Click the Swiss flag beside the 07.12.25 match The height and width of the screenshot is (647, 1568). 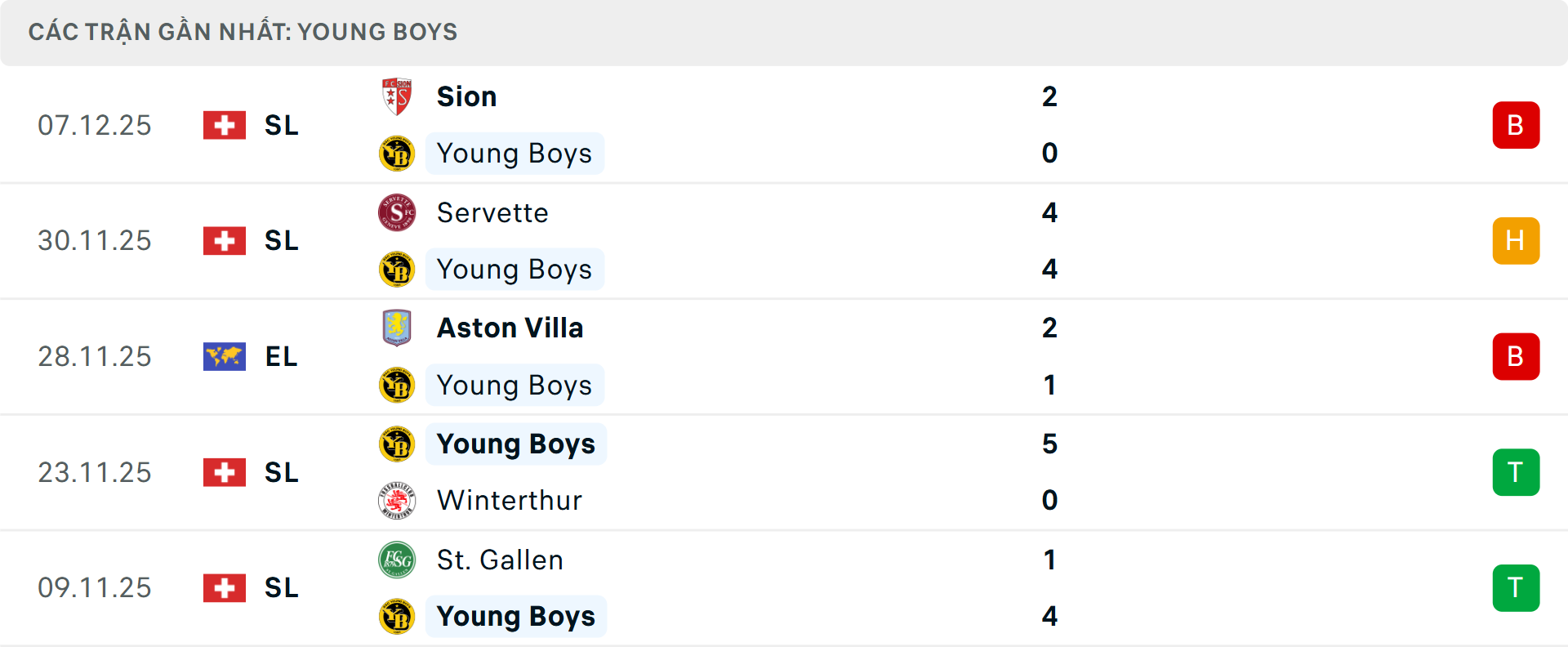224,125
